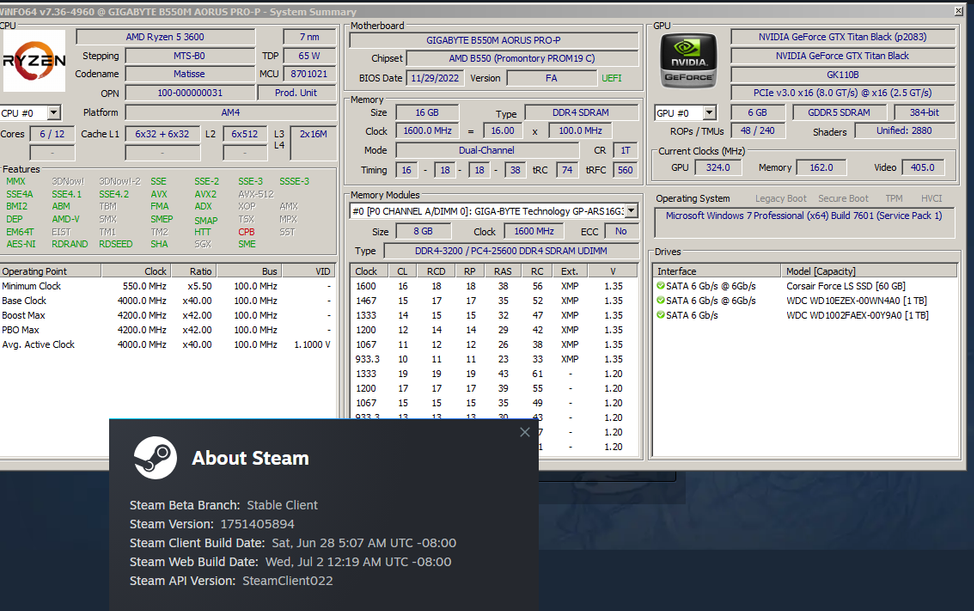Click the PCIe v3.0 x16 bus field

pyautogui.click(x=842, y=93)
